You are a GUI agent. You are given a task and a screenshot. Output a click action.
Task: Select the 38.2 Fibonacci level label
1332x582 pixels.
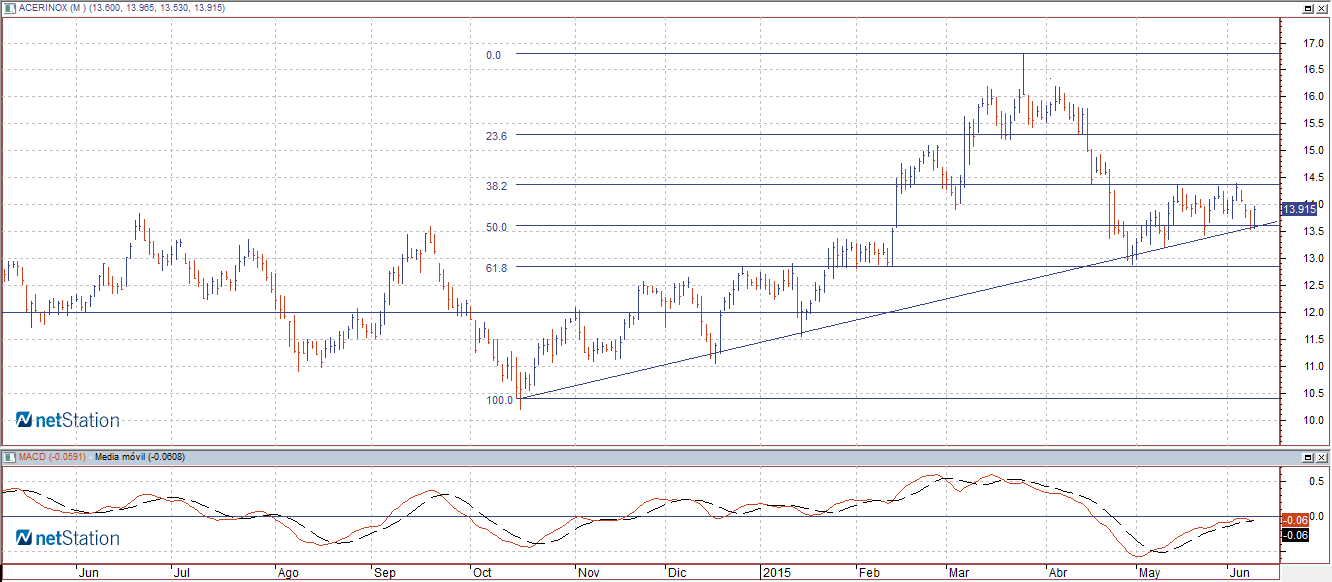tap(497, 186)
